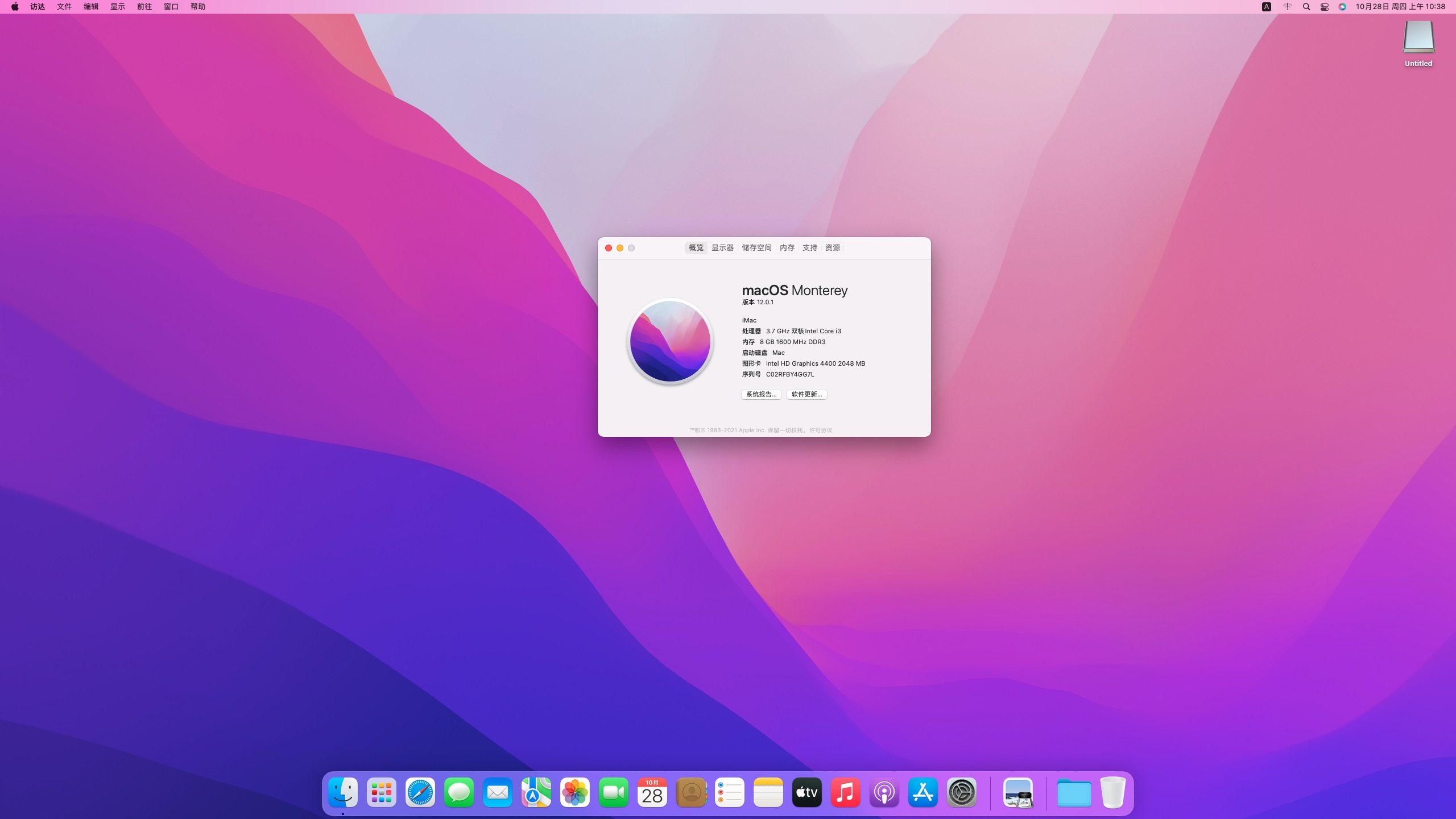Click the 3.7 GHz 双核 Intel Core i3 text
1456x819 pixels.
coord(803,331)
